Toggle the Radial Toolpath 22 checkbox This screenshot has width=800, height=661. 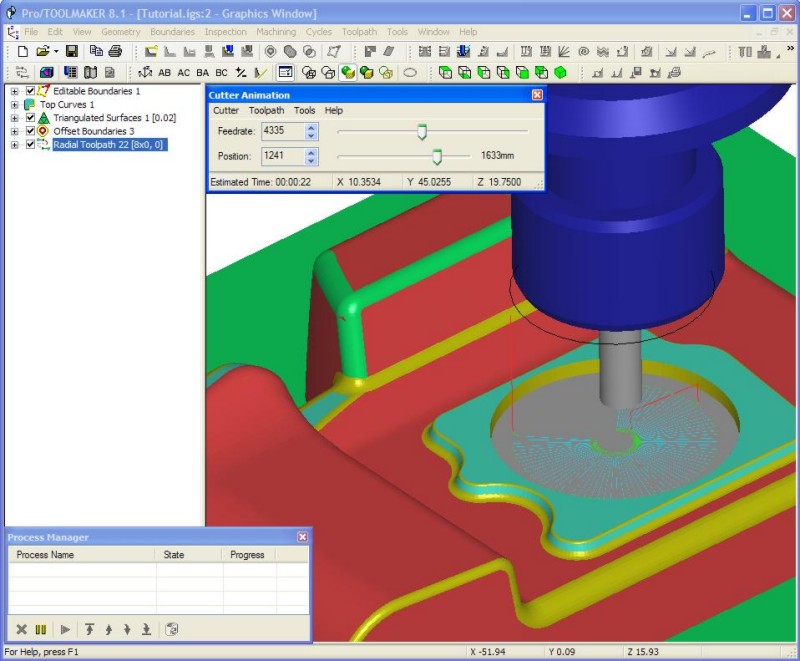30,144
